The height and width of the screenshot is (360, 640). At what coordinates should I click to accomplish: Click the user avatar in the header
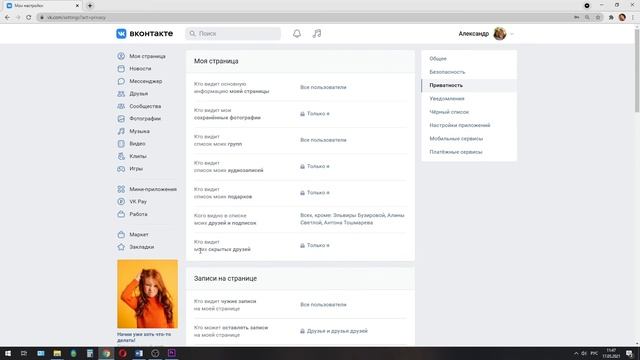[x=500, y=33]
